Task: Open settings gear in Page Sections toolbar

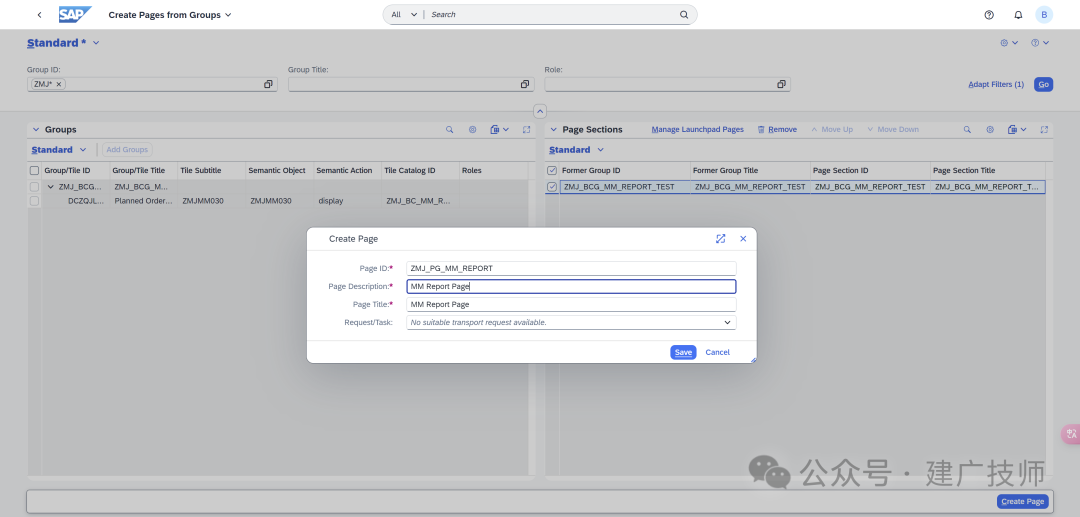Action: 990,129
